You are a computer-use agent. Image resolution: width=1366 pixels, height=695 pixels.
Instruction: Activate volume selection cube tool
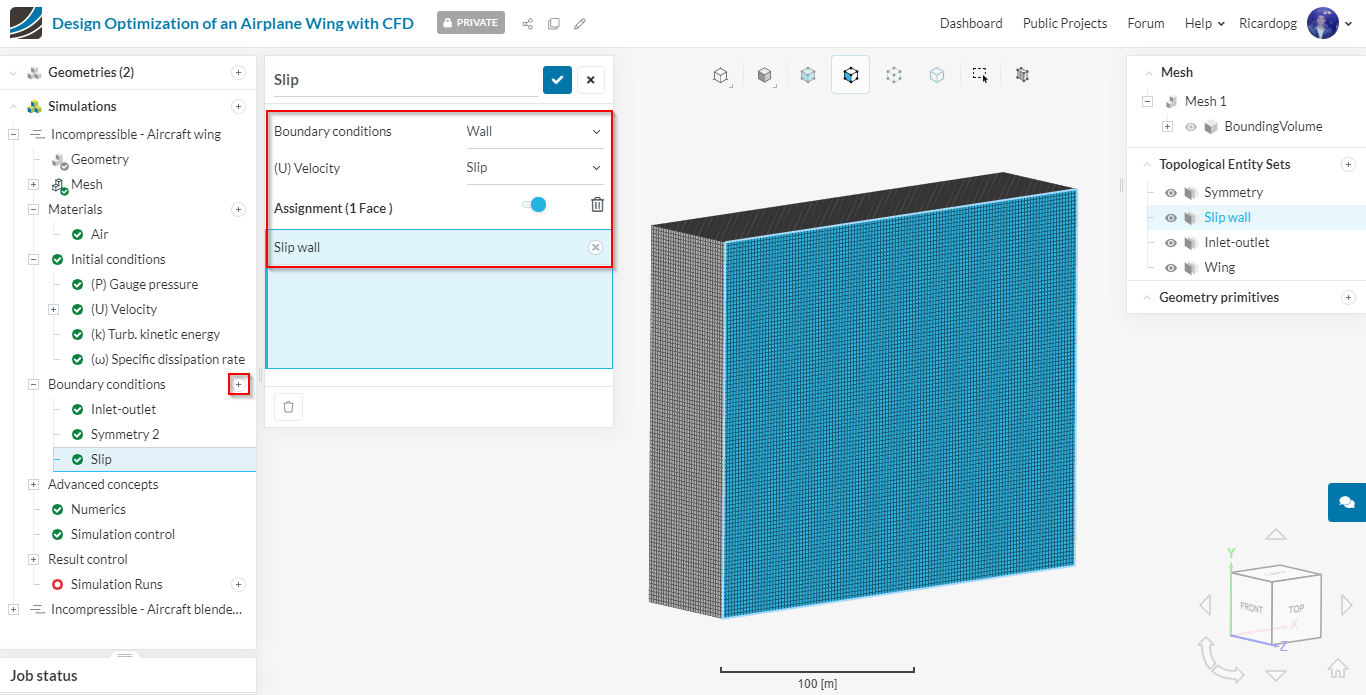(808, 75)
